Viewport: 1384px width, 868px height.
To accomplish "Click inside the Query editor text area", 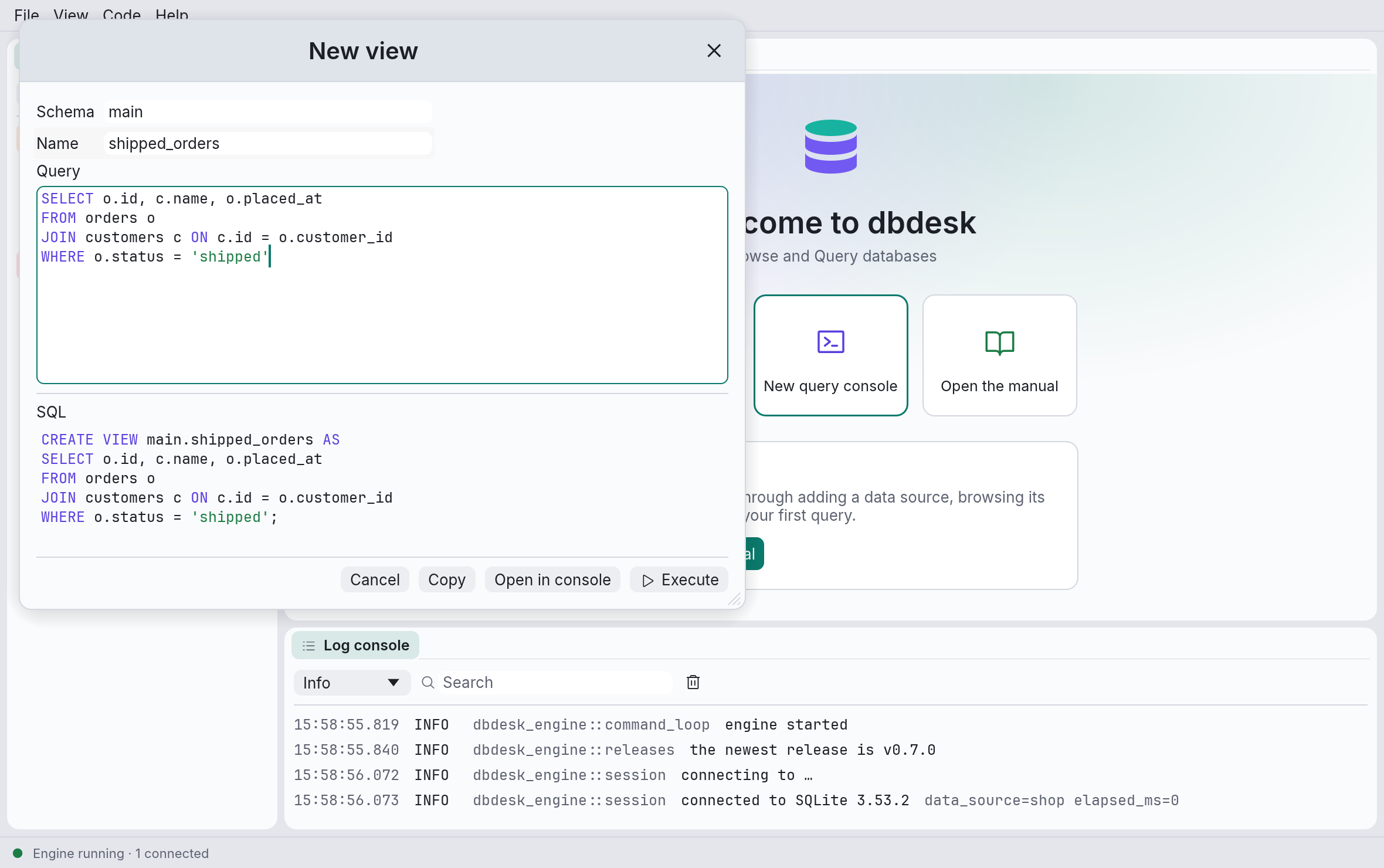I will click(382, 285).
